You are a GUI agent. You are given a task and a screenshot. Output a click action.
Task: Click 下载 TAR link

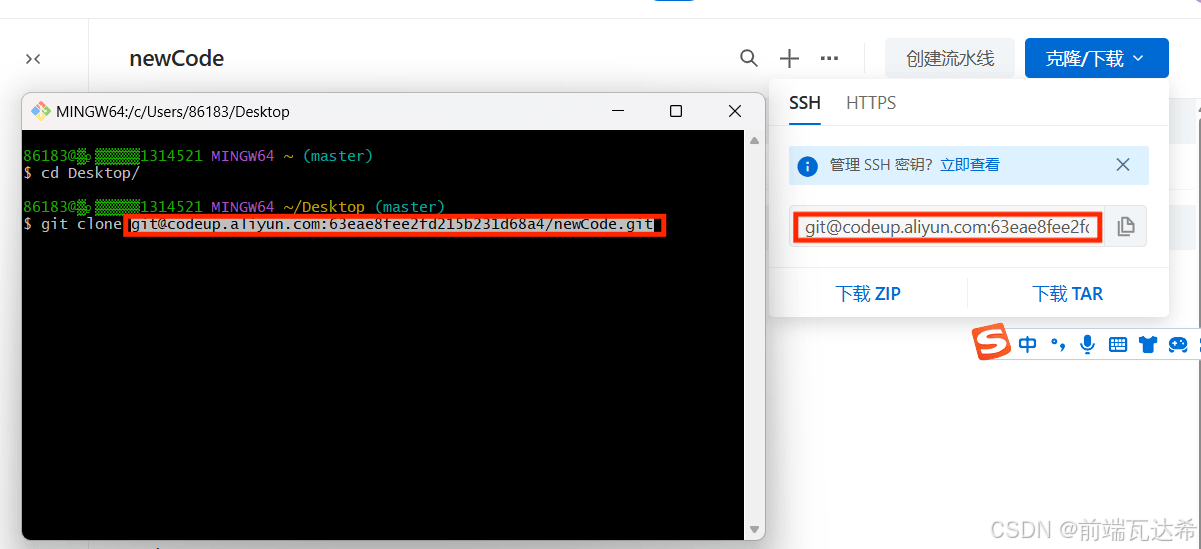(1068, 294)
